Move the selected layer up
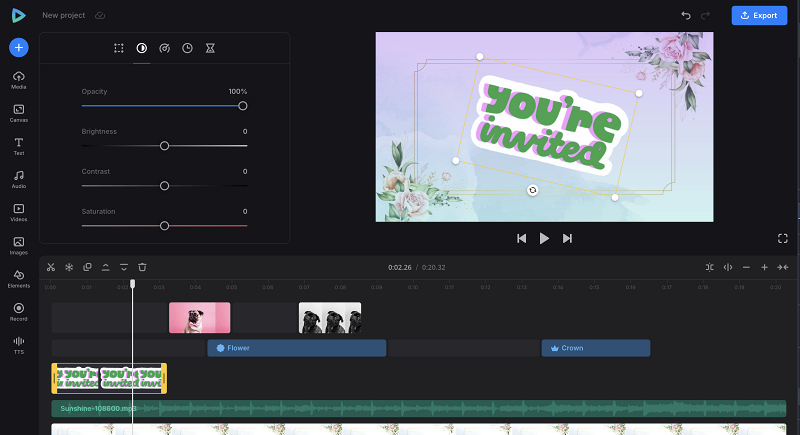 [106, 267]
